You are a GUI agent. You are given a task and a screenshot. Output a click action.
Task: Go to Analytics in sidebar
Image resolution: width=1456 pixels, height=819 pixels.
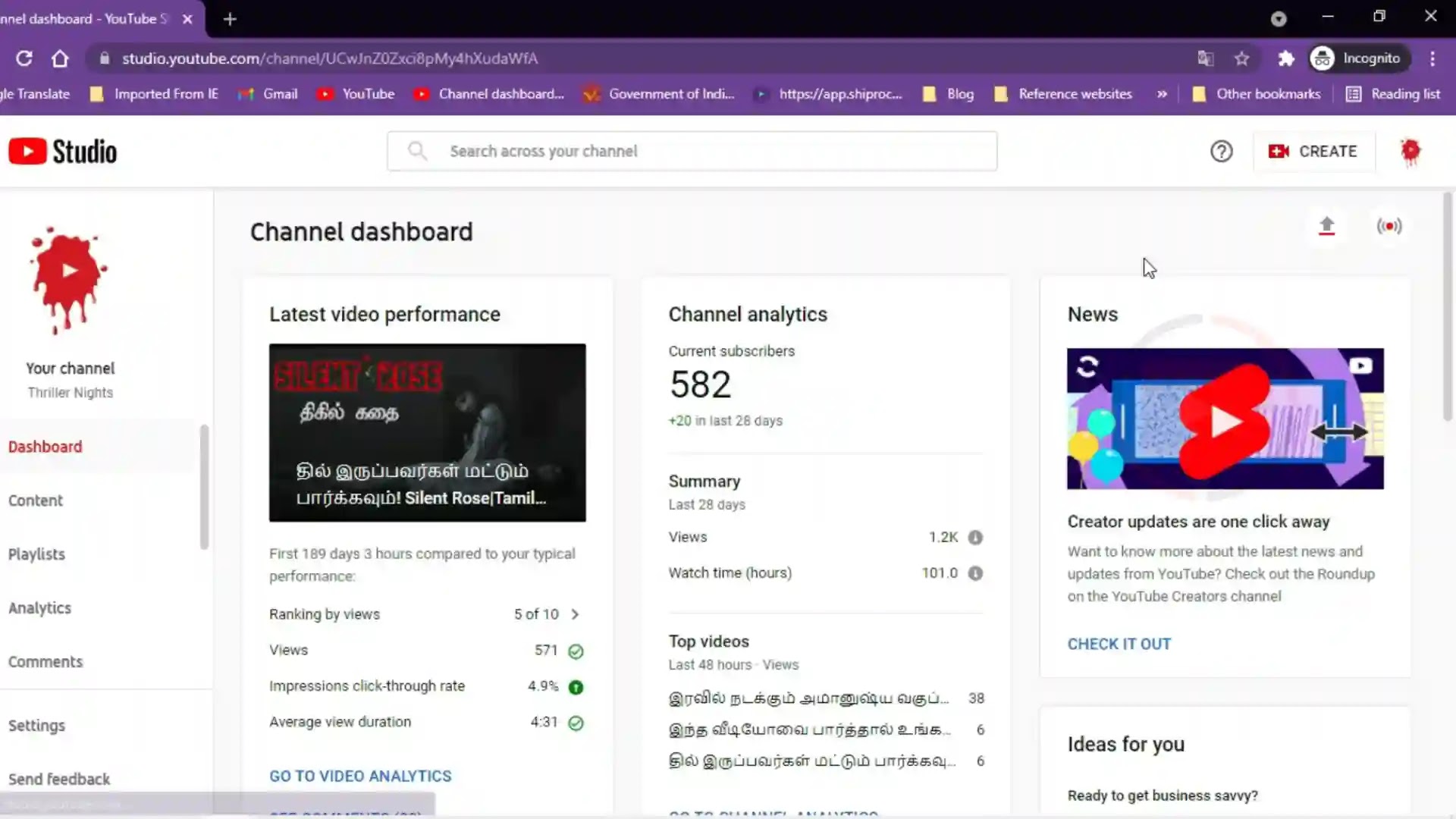39,608
